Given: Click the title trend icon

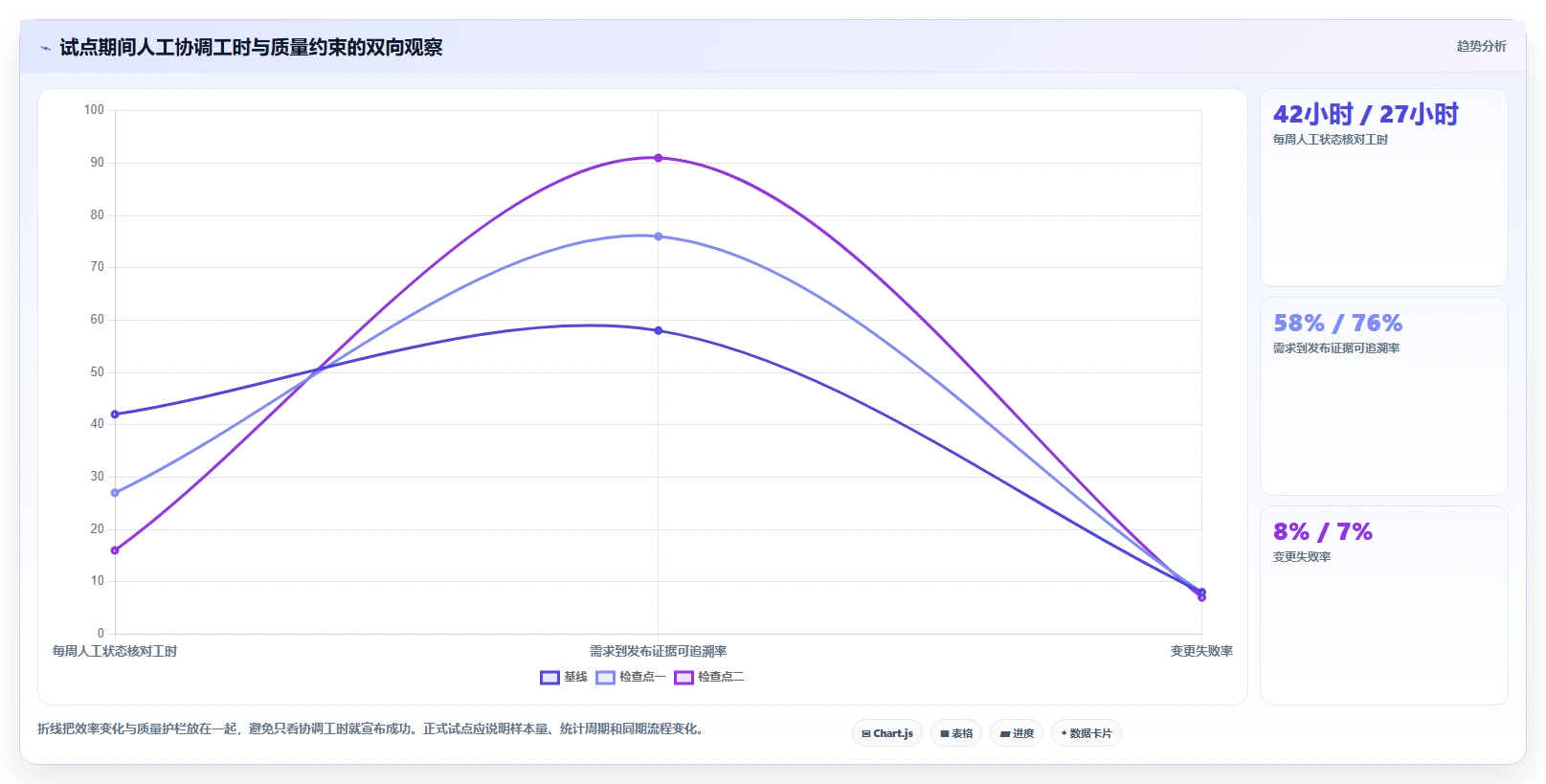Looking at the screenshot, I should pyautogui.click(x=45, y=48).
